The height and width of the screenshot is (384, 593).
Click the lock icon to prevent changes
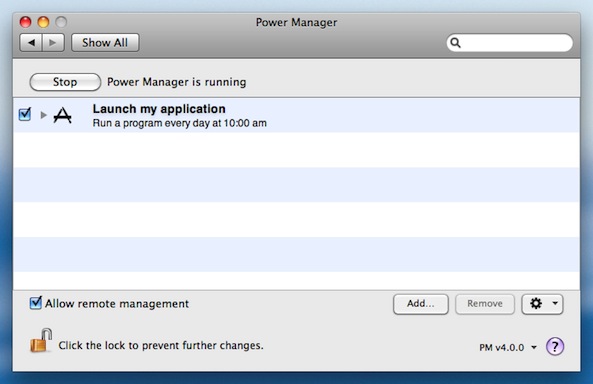click(41, 340)
